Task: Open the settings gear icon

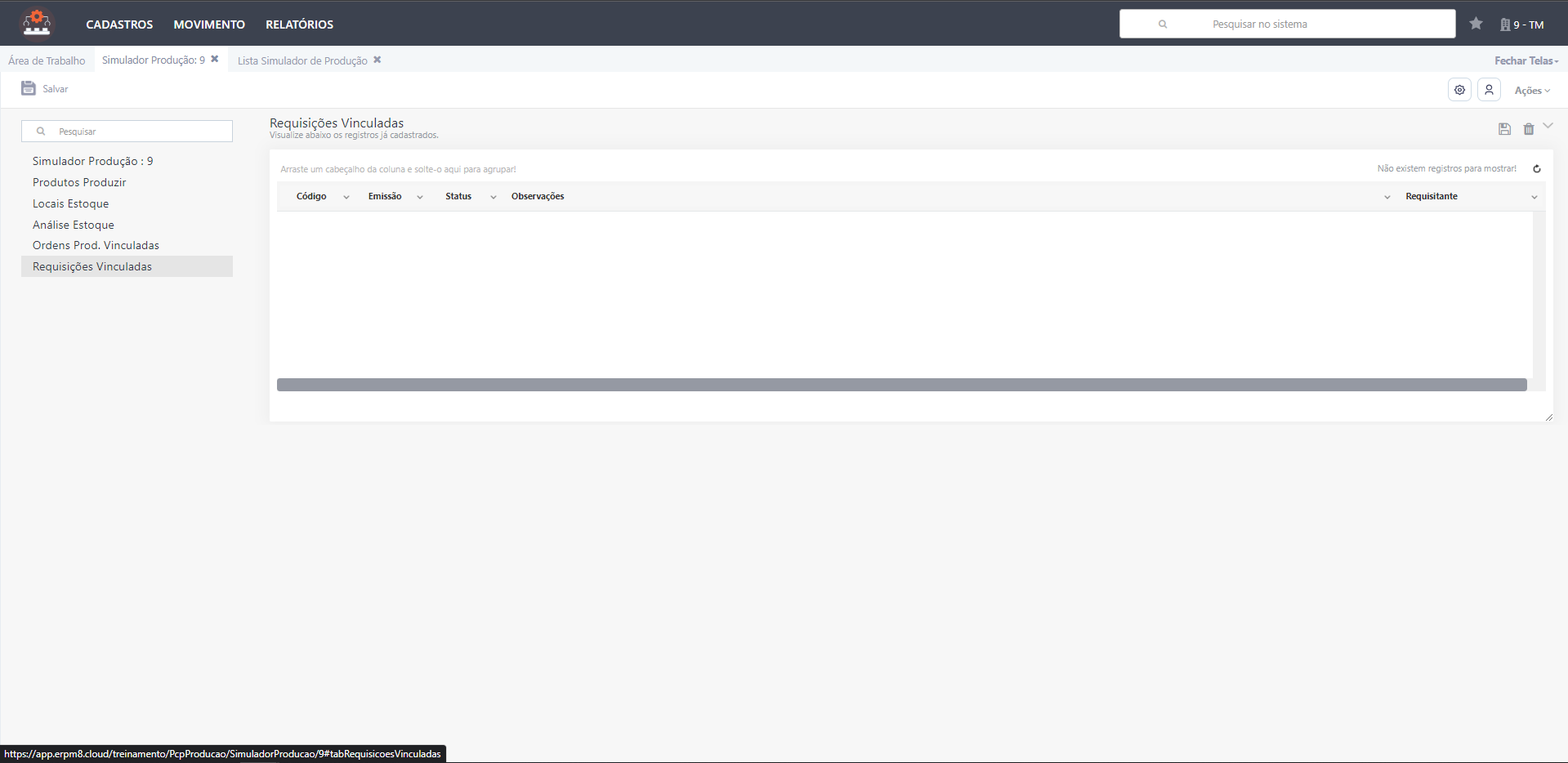Action: [1459, 90]
